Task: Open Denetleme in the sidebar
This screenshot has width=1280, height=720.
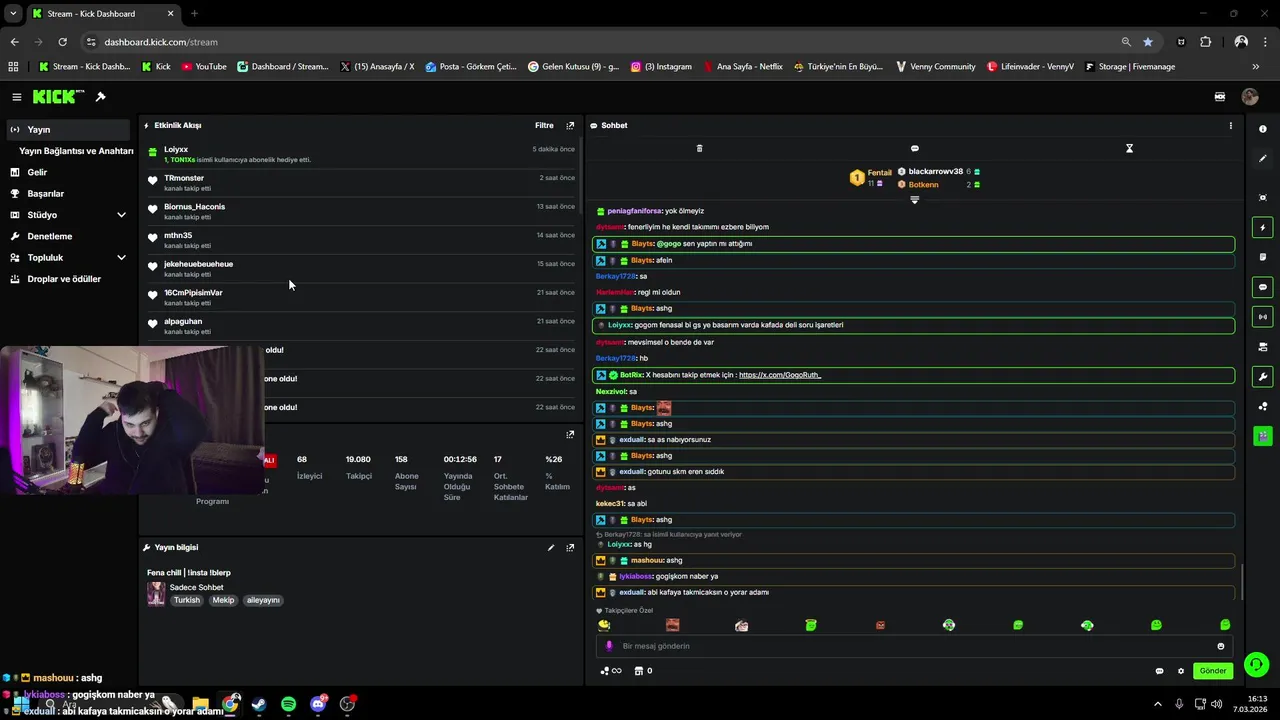Action: [x=68, y=236]
